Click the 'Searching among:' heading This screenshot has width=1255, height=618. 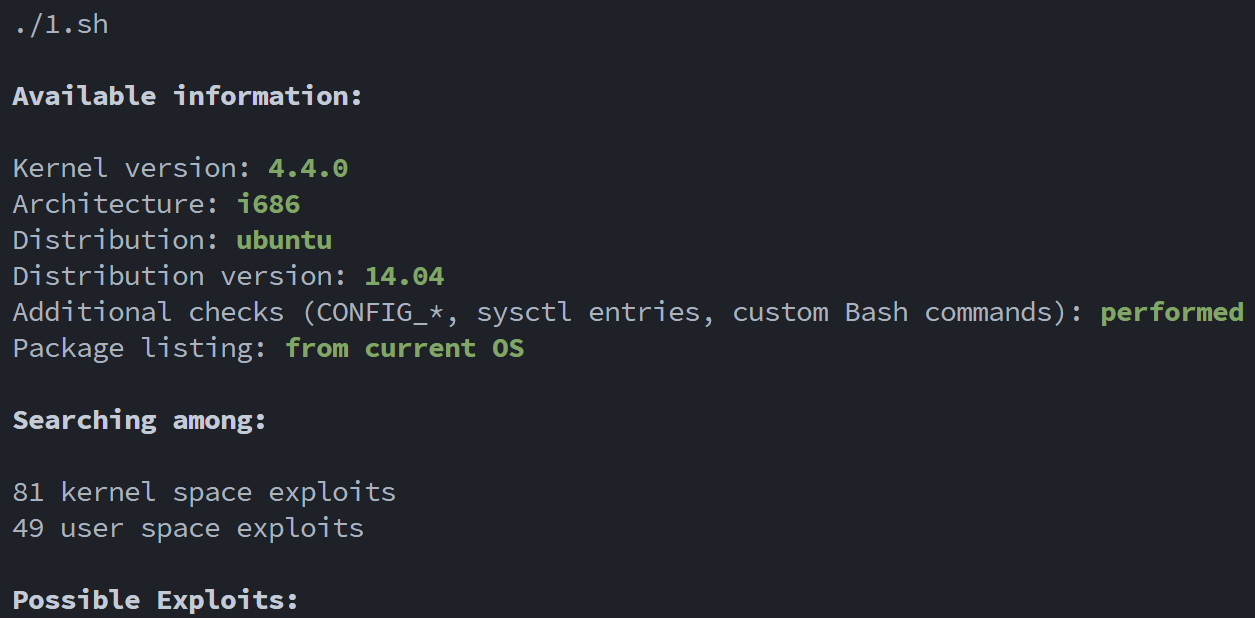click(139, 420)
